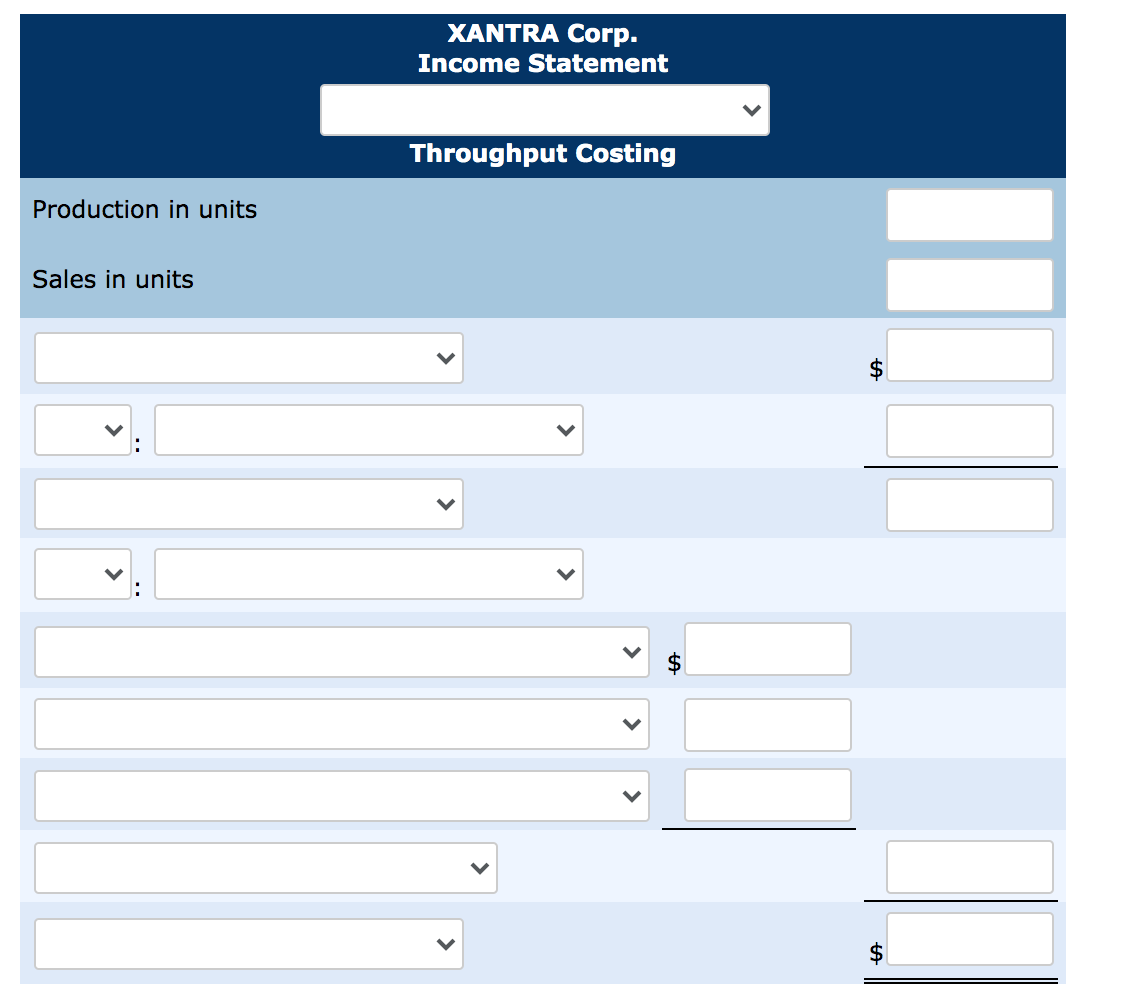
Task: Expand the description dropdown after the second colon
Action: [x=368, y=573]
